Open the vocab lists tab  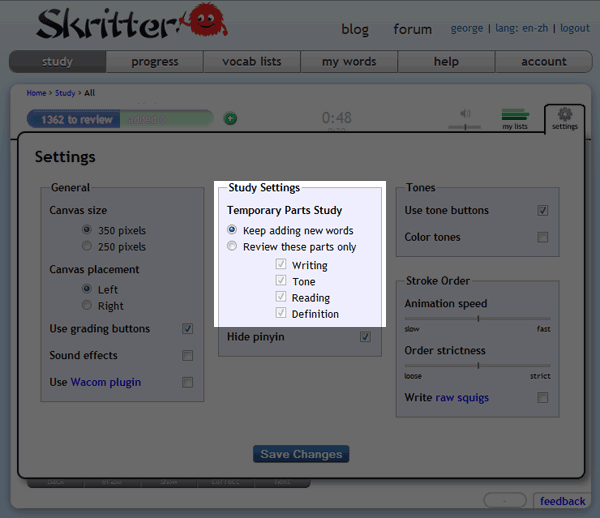point(250,61)
